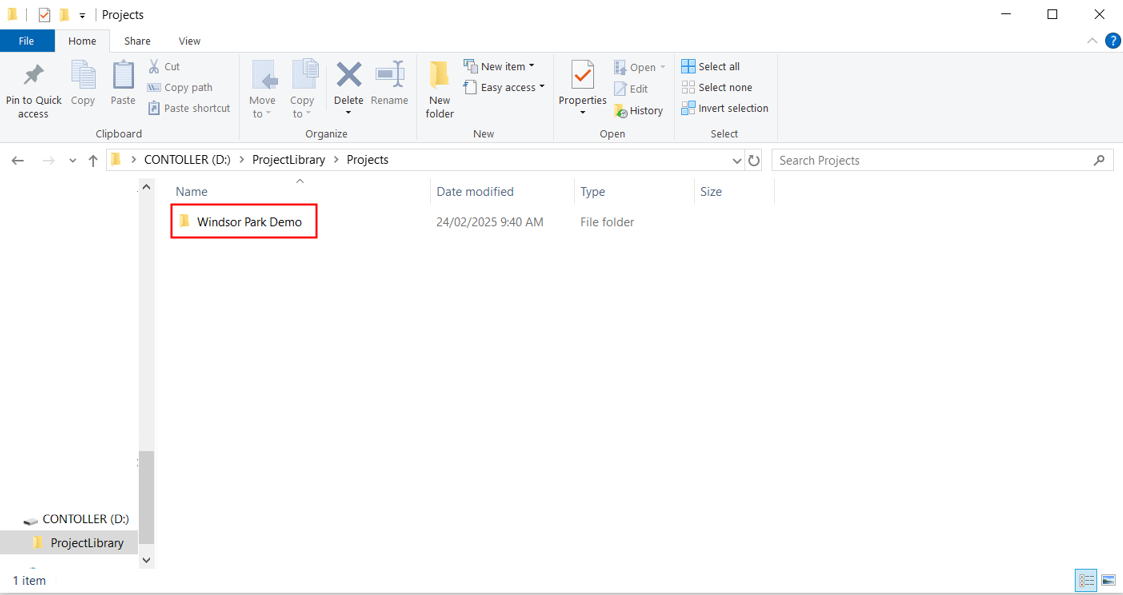Click Invert selection
Screen dimensions: 1123x595
725,108
